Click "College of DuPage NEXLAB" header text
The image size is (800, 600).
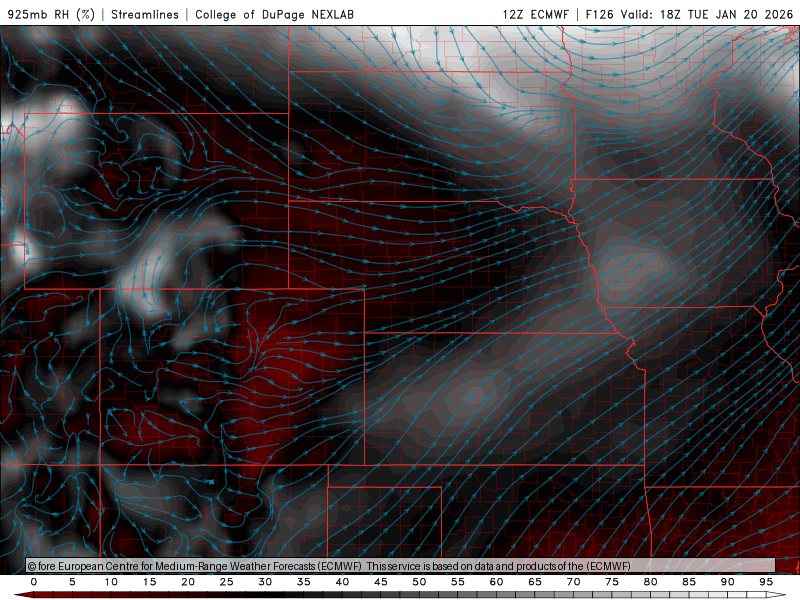[274, 14]
